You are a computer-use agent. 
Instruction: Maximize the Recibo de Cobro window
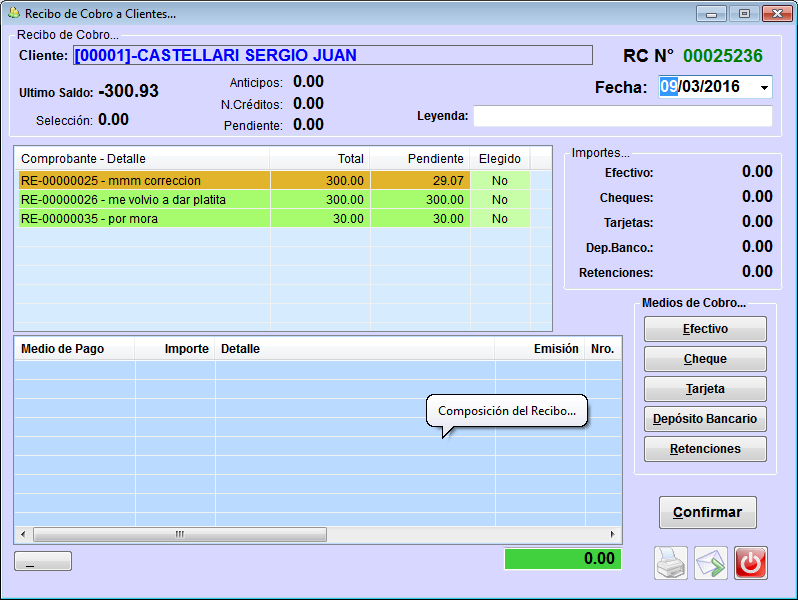(x=744, y=14)
